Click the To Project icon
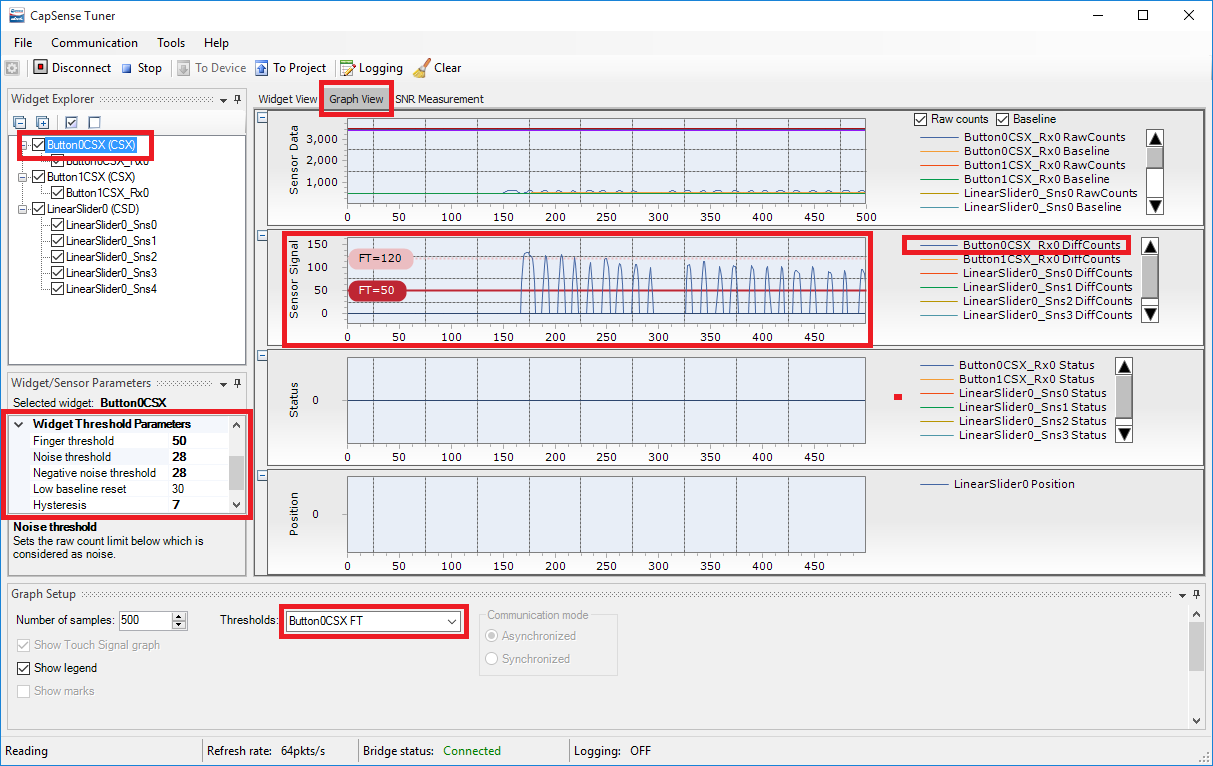The image size is (1213, 766). point(262,68)
